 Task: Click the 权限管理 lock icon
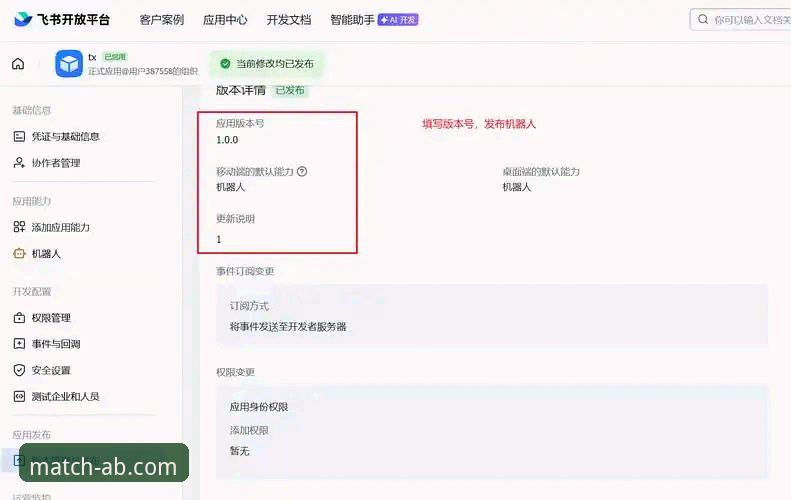tap(19, 318)
